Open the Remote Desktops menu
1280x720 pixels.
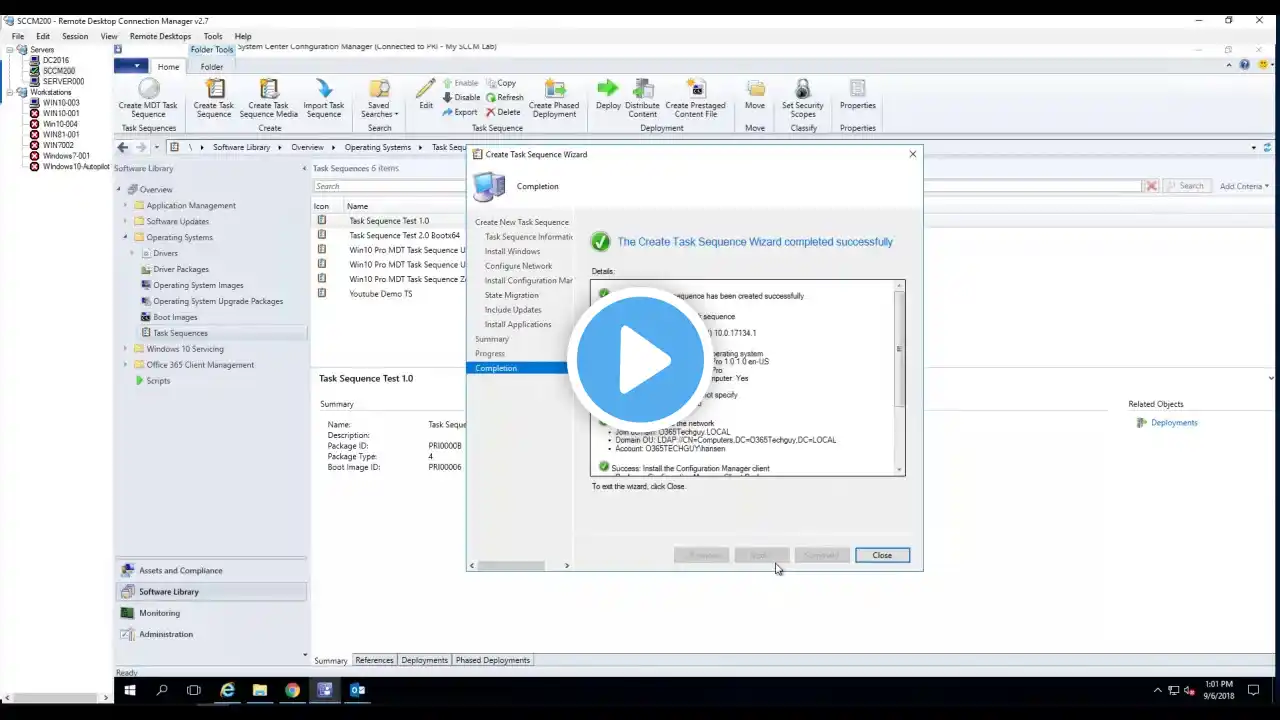[160, 36]
